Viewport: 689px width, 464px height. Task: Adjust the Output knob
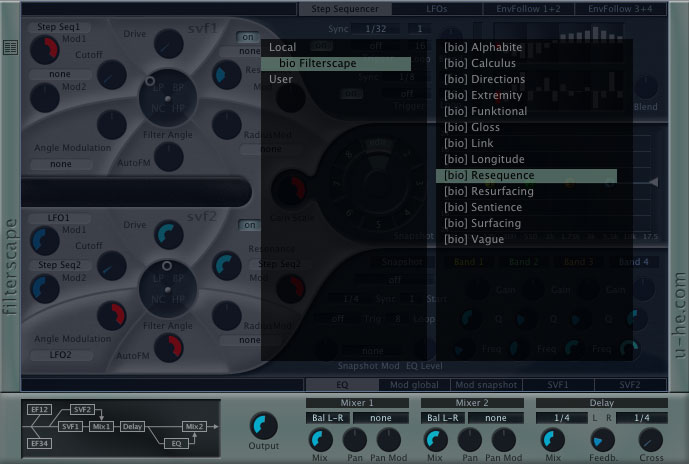click(264, 425)
